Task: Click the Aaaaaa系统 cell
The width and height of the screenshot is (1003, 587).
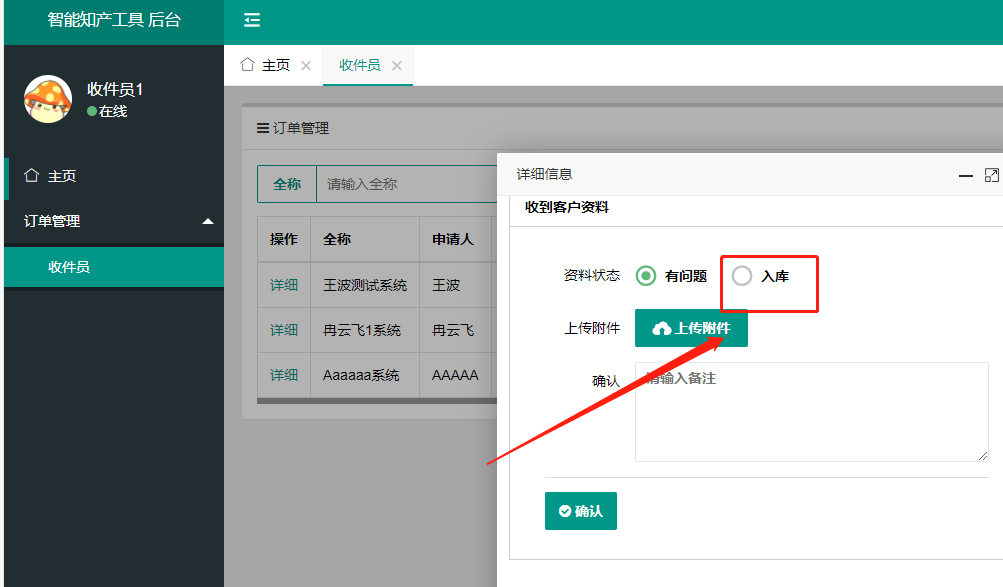Action: [365, 375]
